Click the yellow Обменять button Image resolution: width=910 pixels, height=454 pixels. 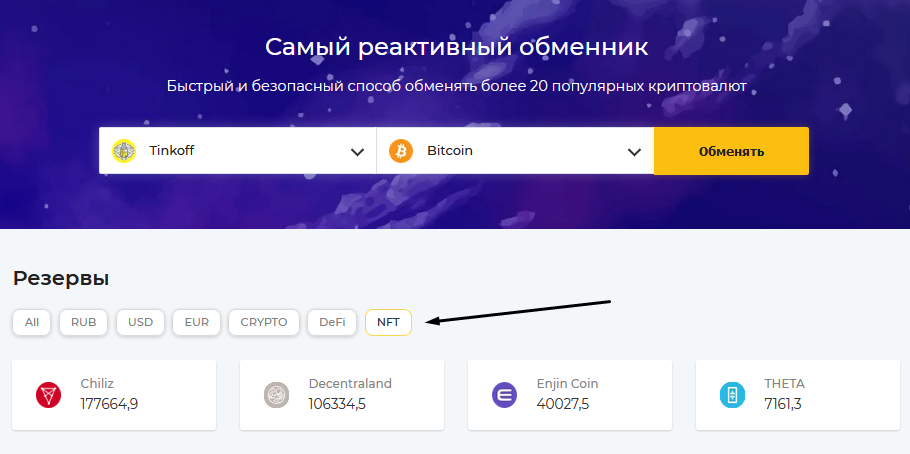pos(731,151)
